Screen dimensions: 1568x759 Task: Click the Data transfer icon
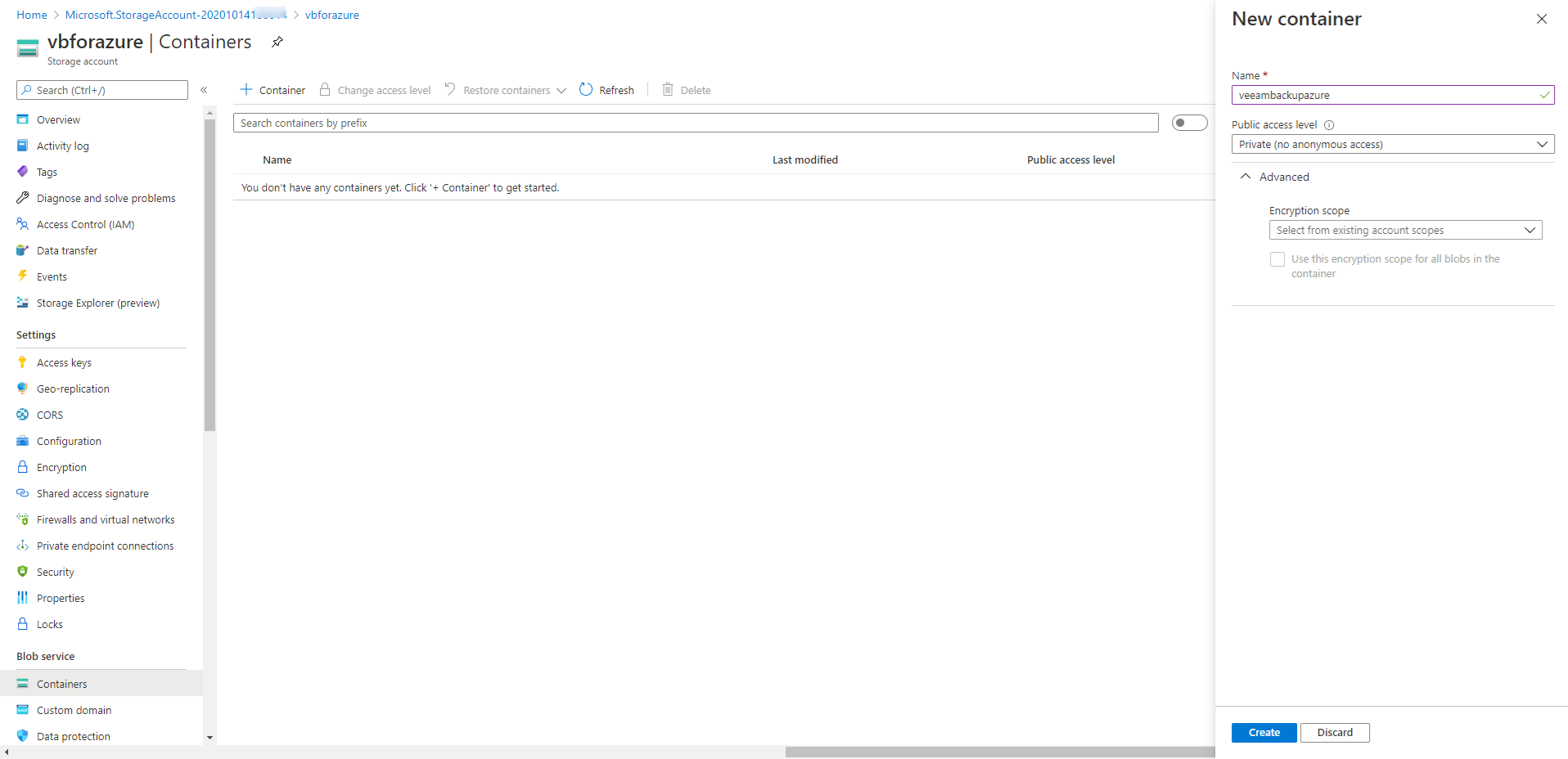[23, 250]
